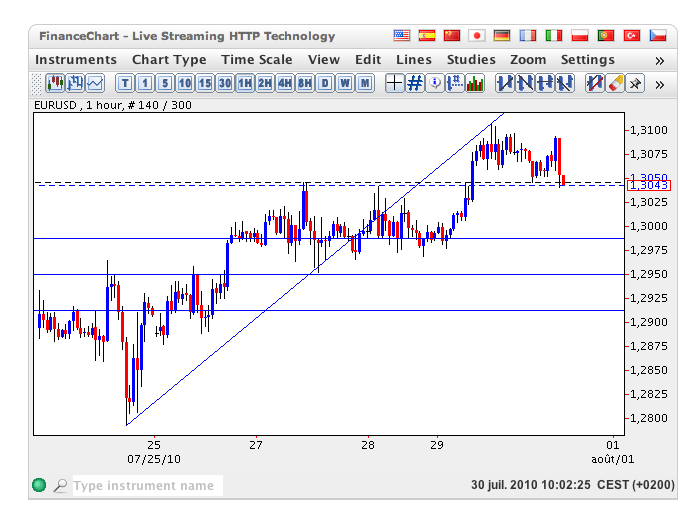
Task: Click the pushpin icon
Action: pyautogui.click(x=635, y=83)
